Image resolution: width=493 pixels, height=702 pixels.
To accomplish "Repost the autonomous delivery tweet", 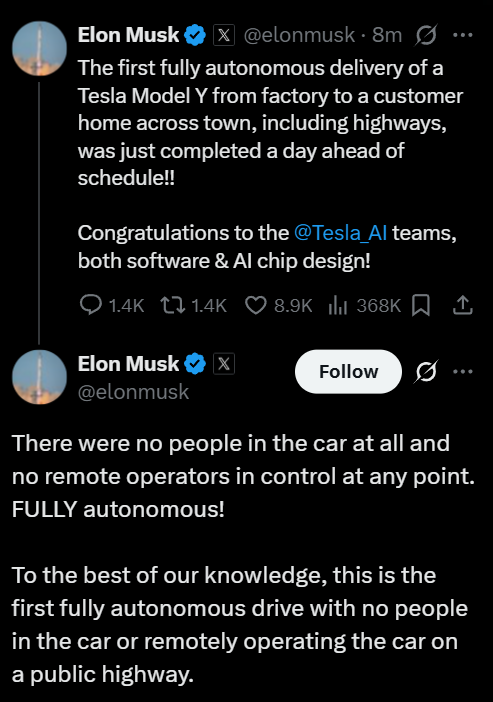I will [x=173, y=305].
